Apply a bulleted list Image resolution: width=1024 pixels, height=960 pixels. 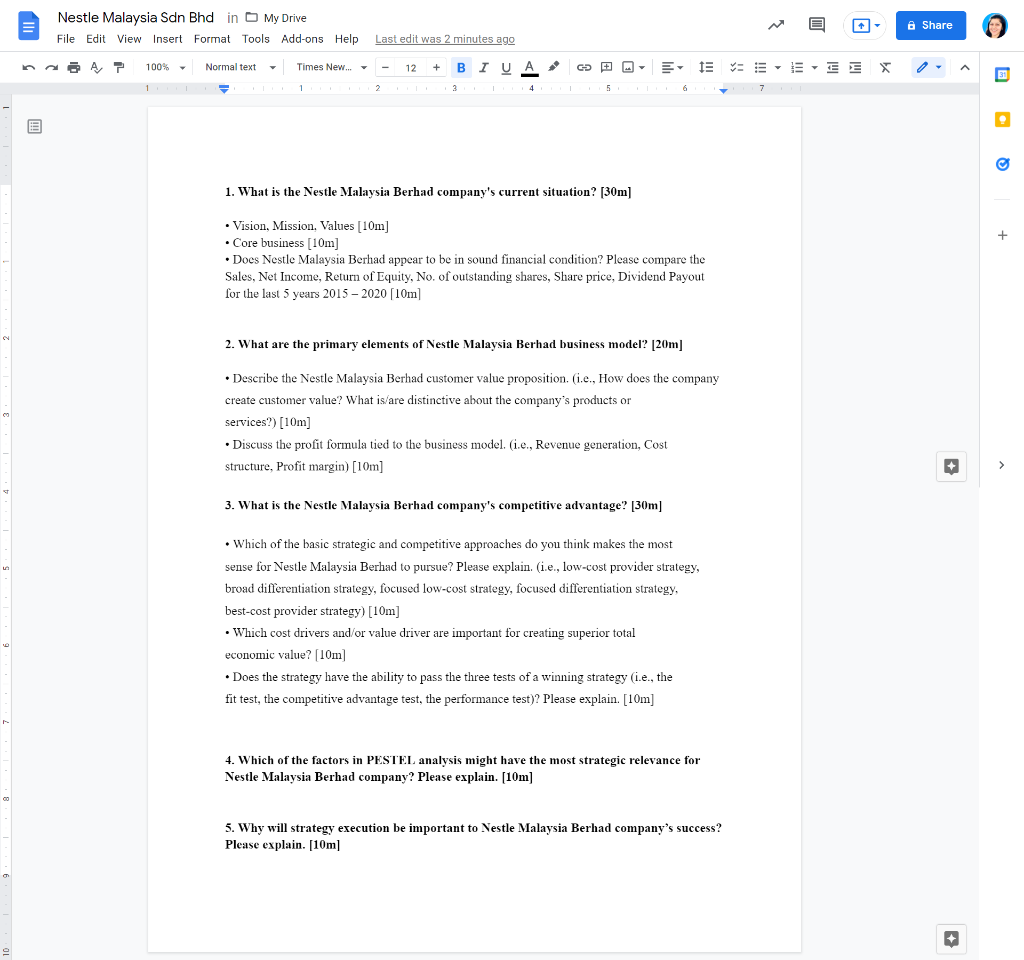[760, 67]
